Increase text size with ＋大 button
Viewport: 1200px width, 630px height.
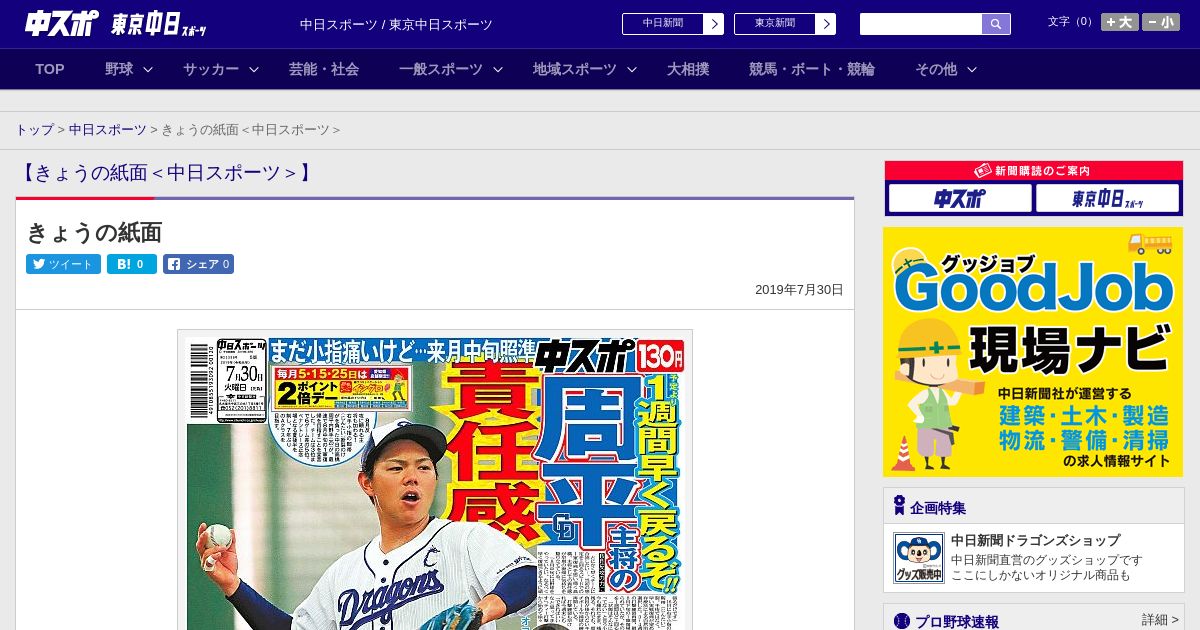1119,22
